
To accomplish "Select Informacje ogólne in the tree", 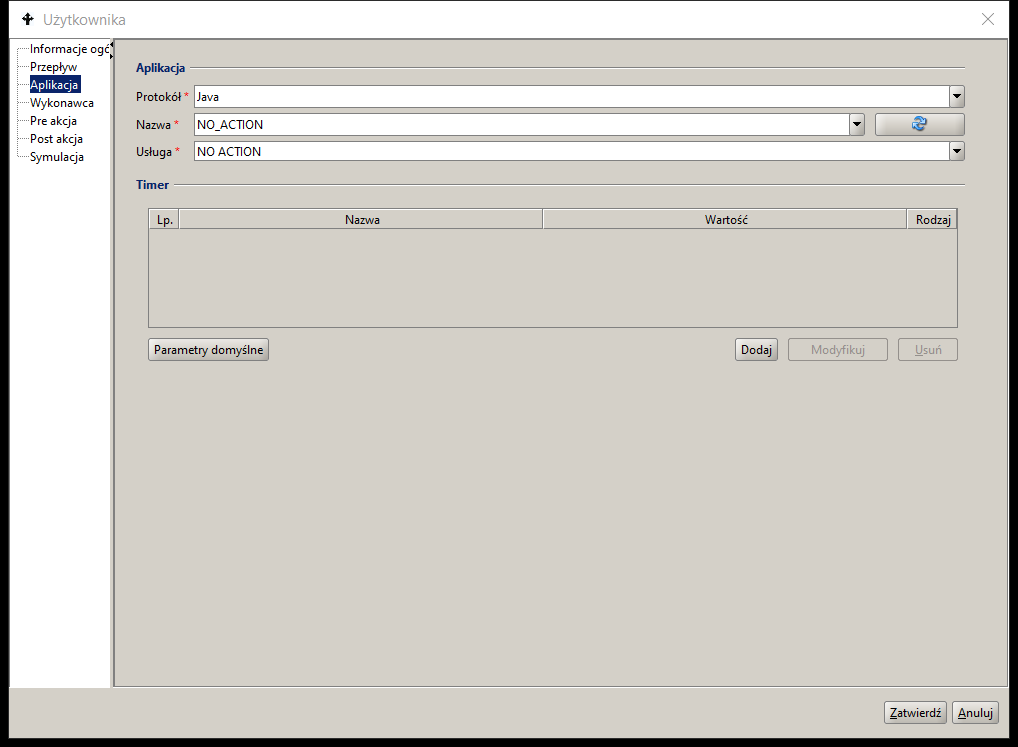I will (x=68, y=49).
